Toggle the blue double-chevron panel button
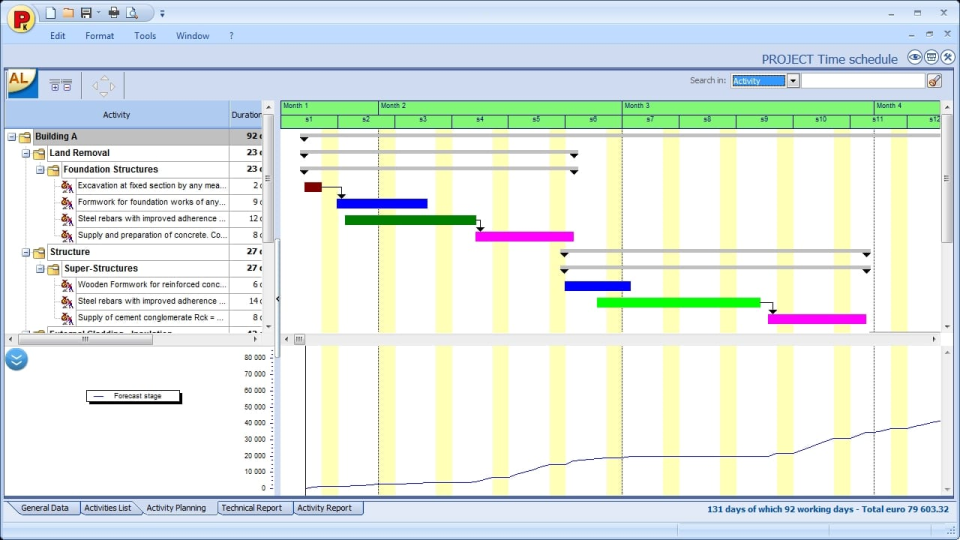This screenshot has height=540, width=960. (17, 359)
